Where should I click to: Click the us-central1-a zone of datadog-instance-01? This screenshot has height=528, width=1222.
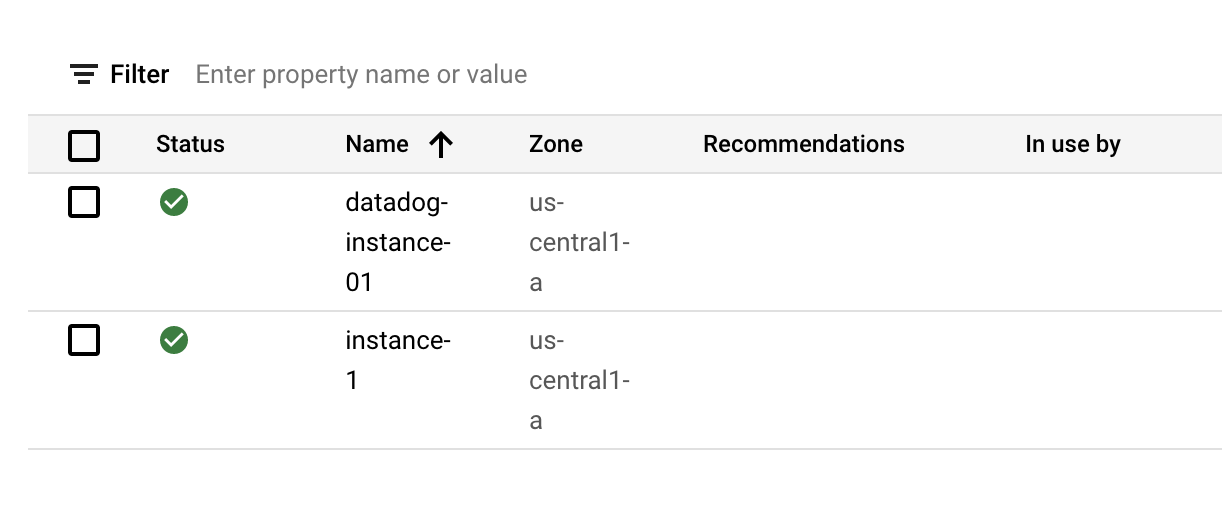[579, 243]
